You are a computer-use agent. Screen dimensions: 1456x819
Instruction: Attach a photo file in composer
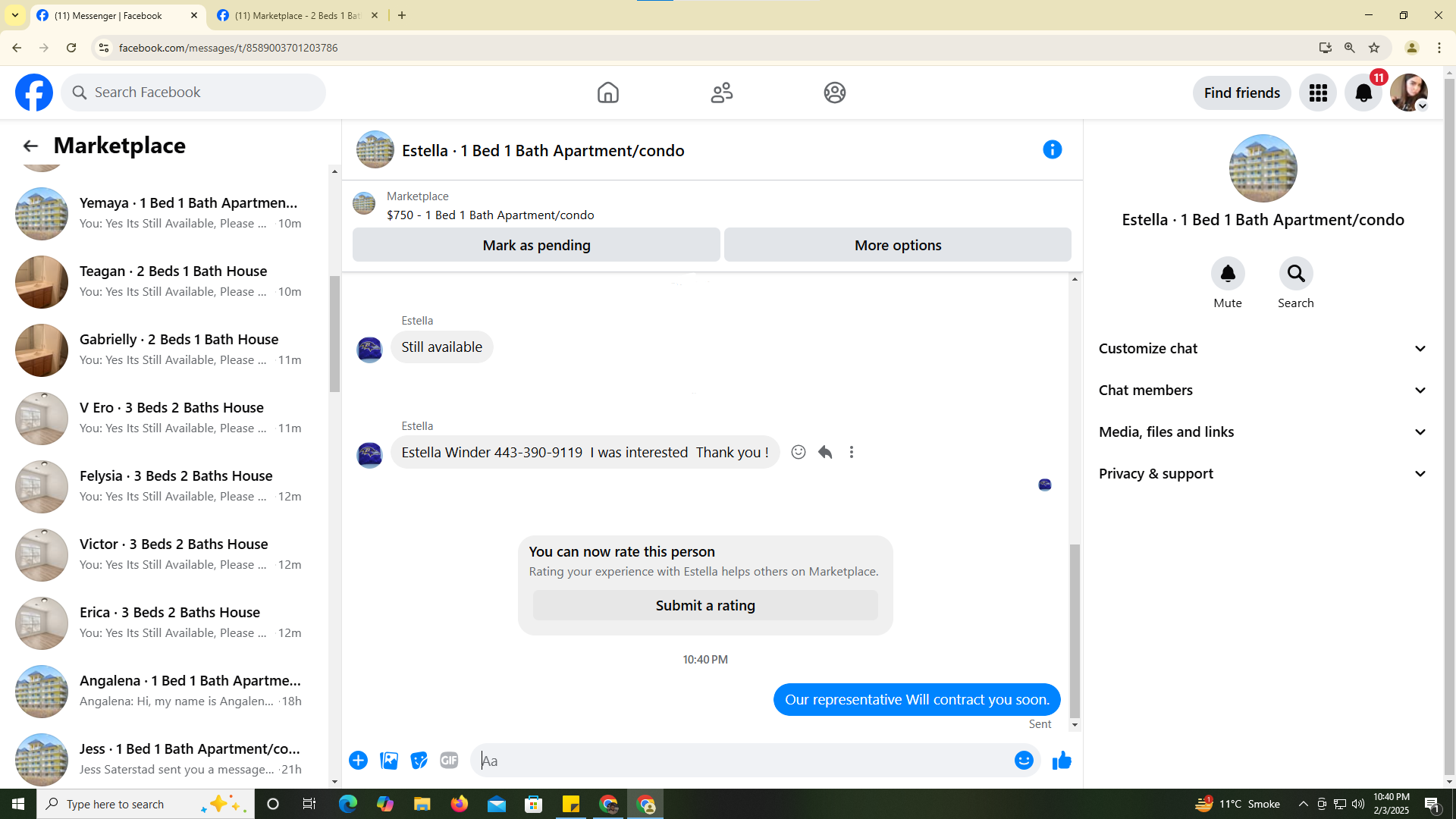(x=389, y=761)
